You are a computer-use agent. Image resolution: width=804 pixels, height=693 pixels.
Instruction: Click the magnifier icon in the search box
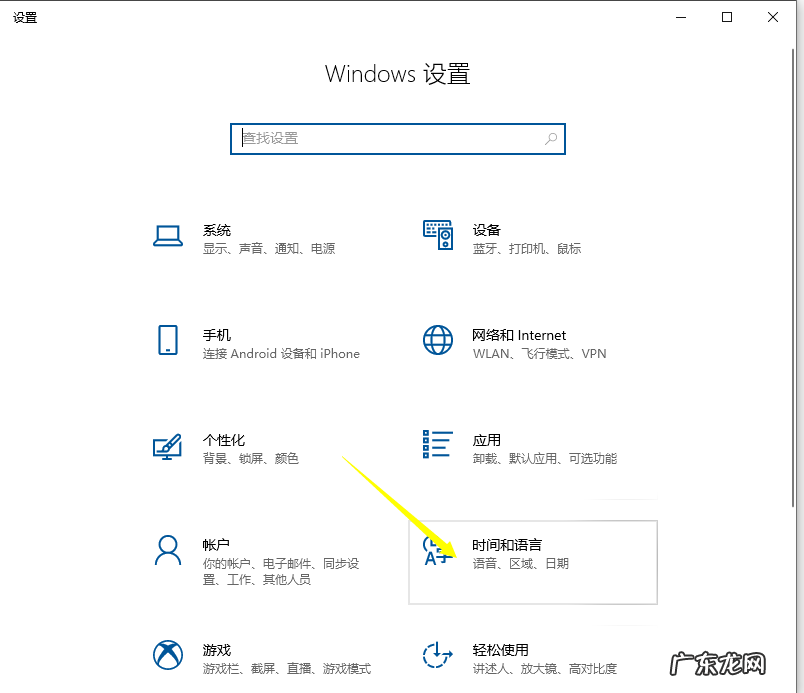pos(551,138)
